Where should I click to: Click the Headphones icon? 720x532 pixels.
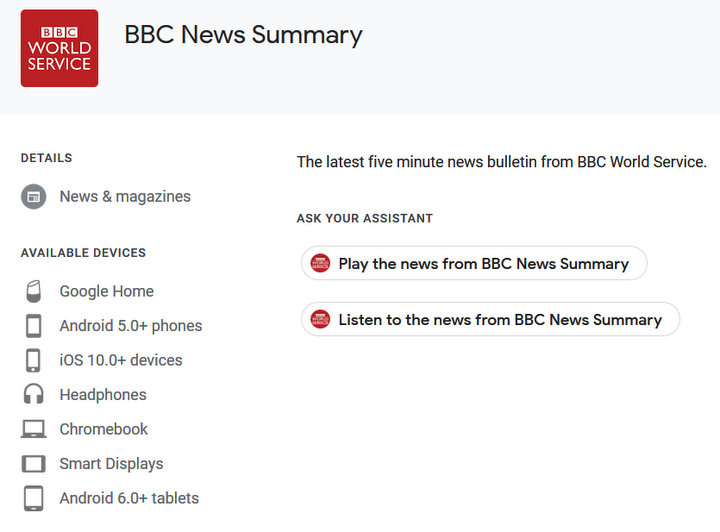(x=34, y=394)
